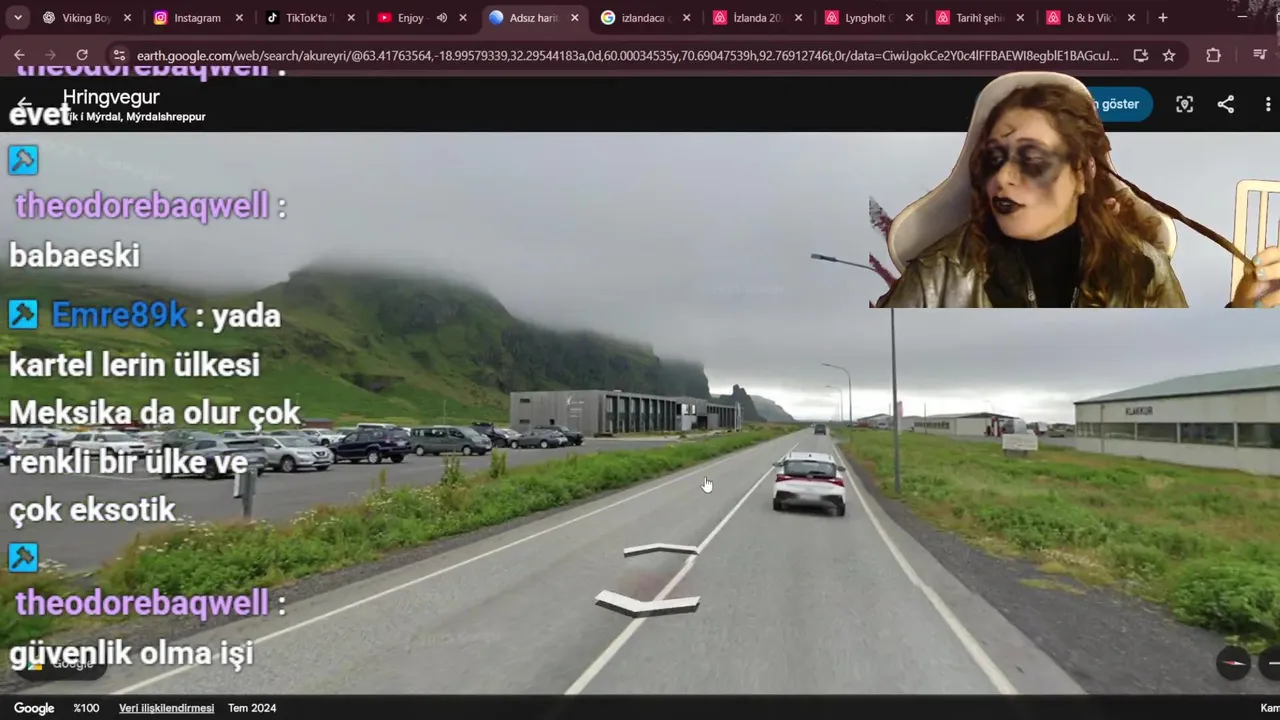Viewport: 1280px width, 720px height.
Task: Click the 'Tem 2024' capture date
Action: tap(252, 708)
